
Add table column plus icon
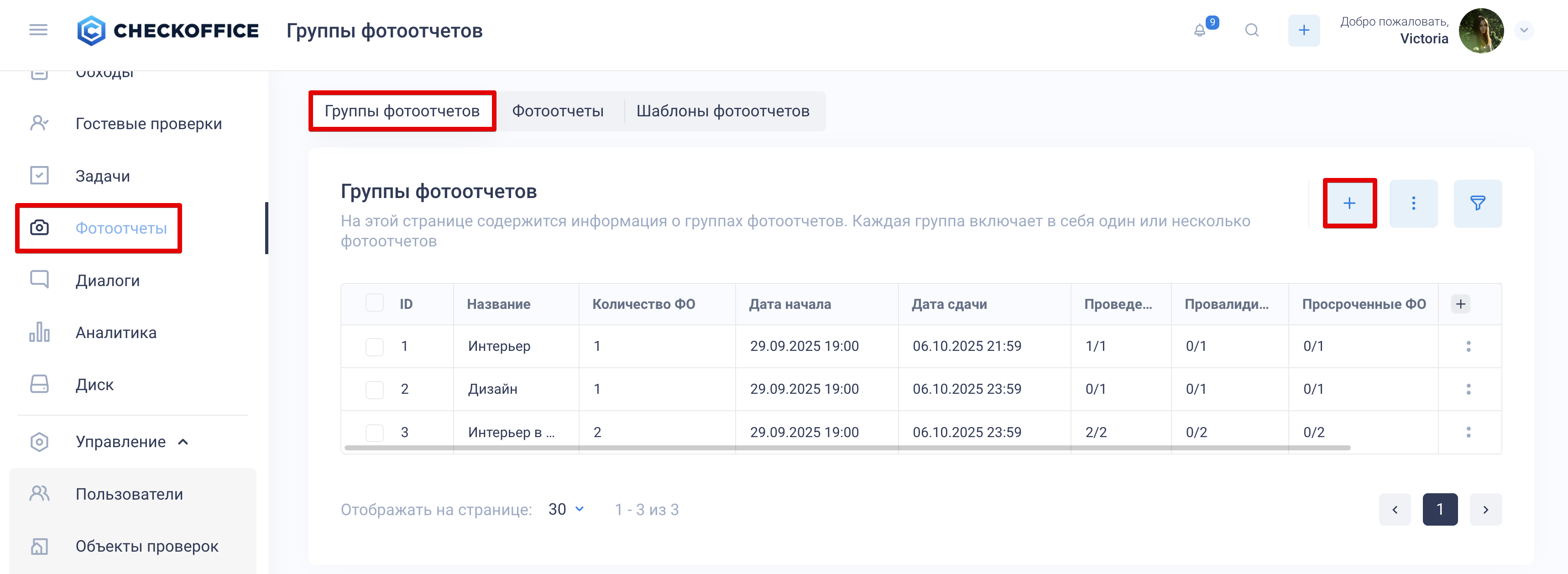(x=1460, y=304)
